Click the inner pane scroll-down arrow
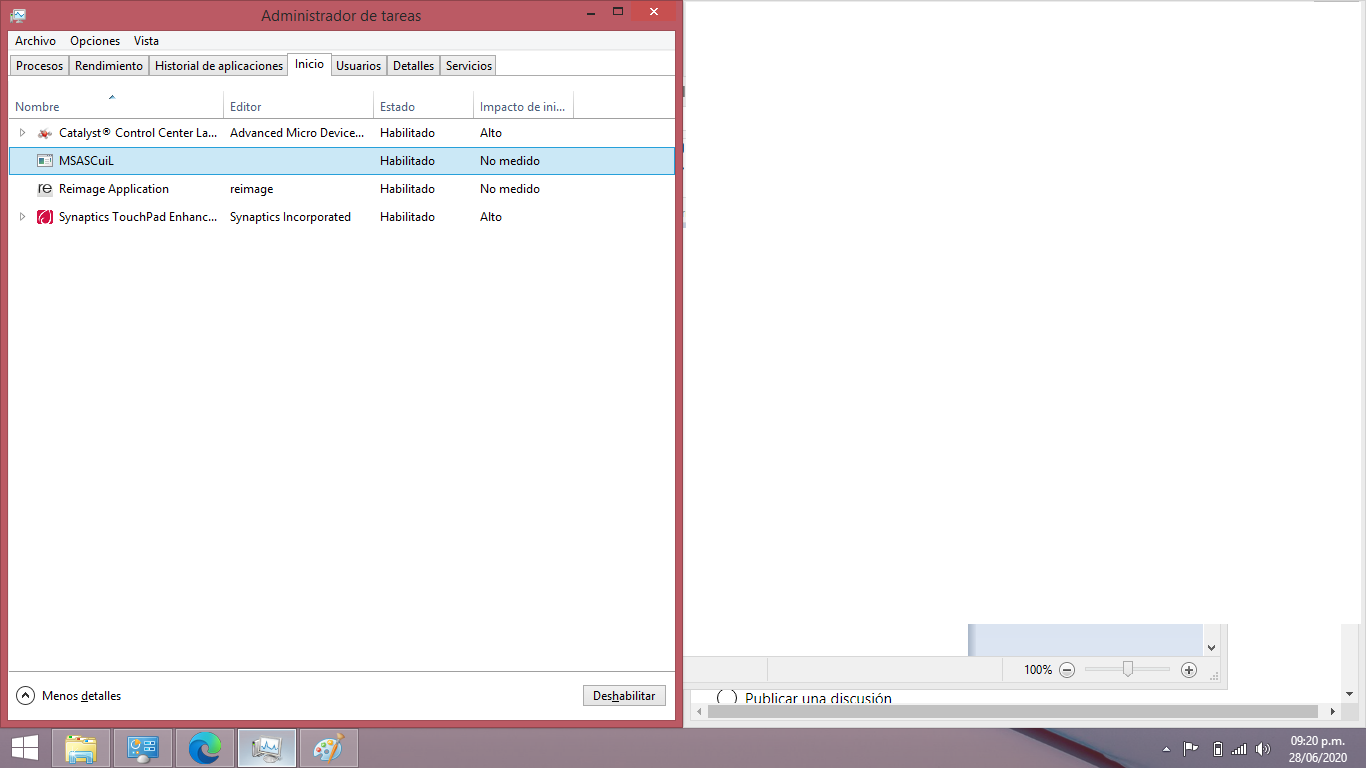The width and height of the screenshot is (1366, 768). 1212,648
